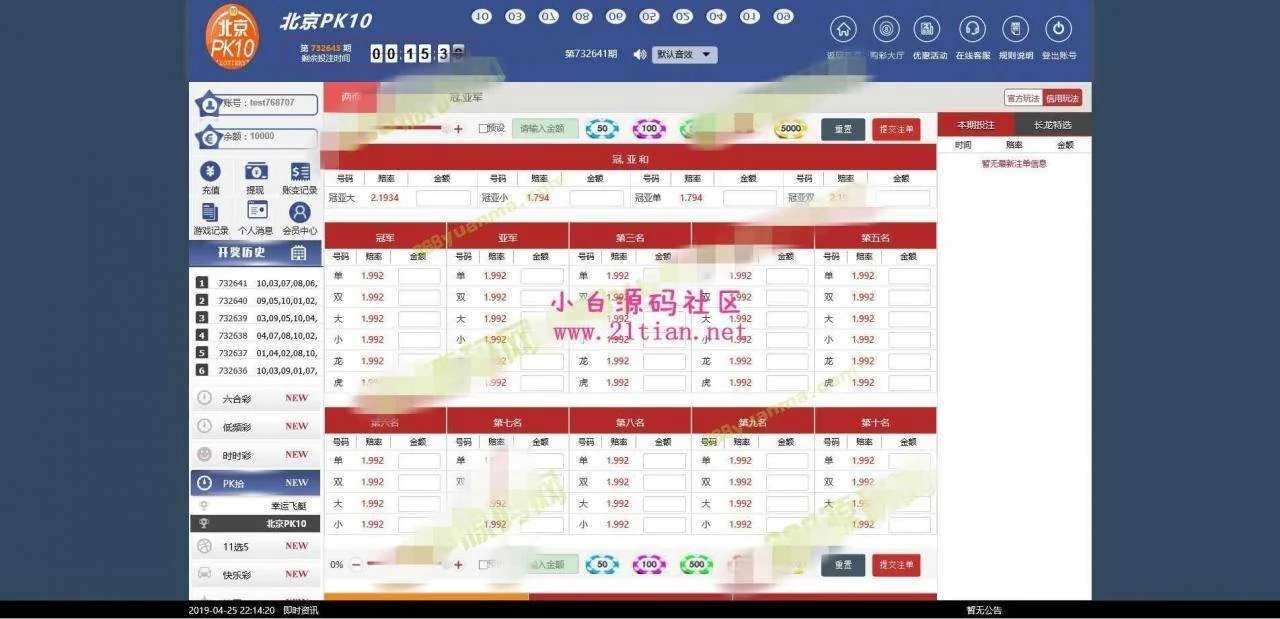Click the 提现 withdraw icon
The width and height of the screenshot is (1280, 619).
pyautogui.click(x=256, y=172)
